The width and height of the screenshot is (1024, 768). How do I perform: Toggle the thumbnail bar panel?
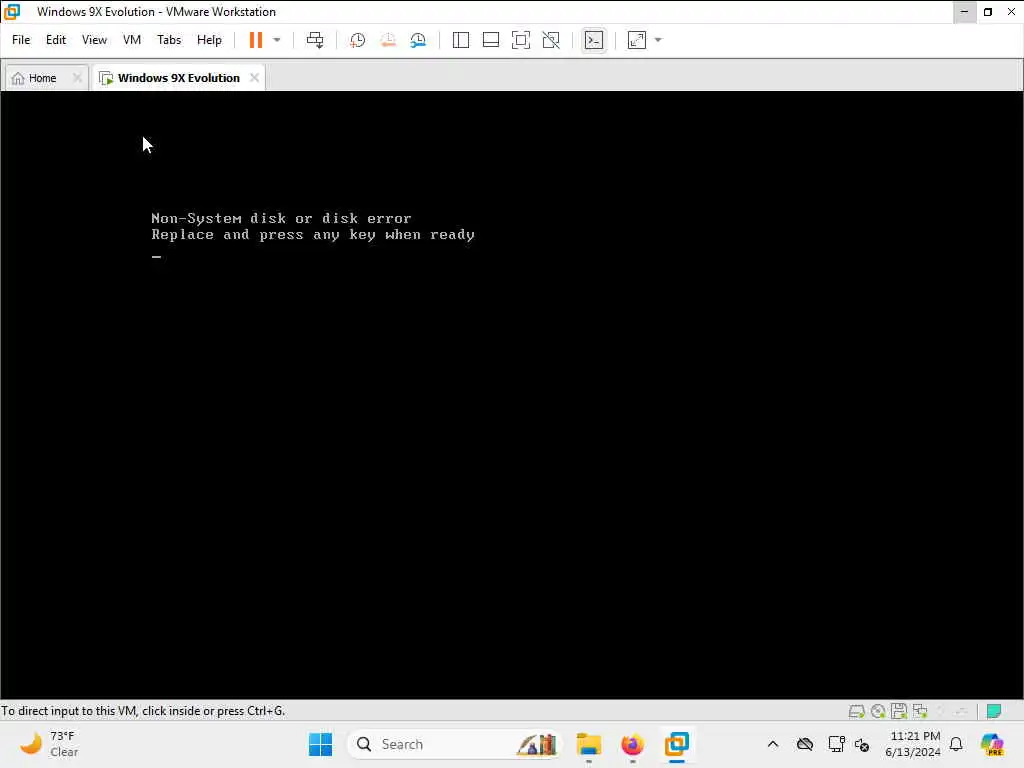point(490,40)
